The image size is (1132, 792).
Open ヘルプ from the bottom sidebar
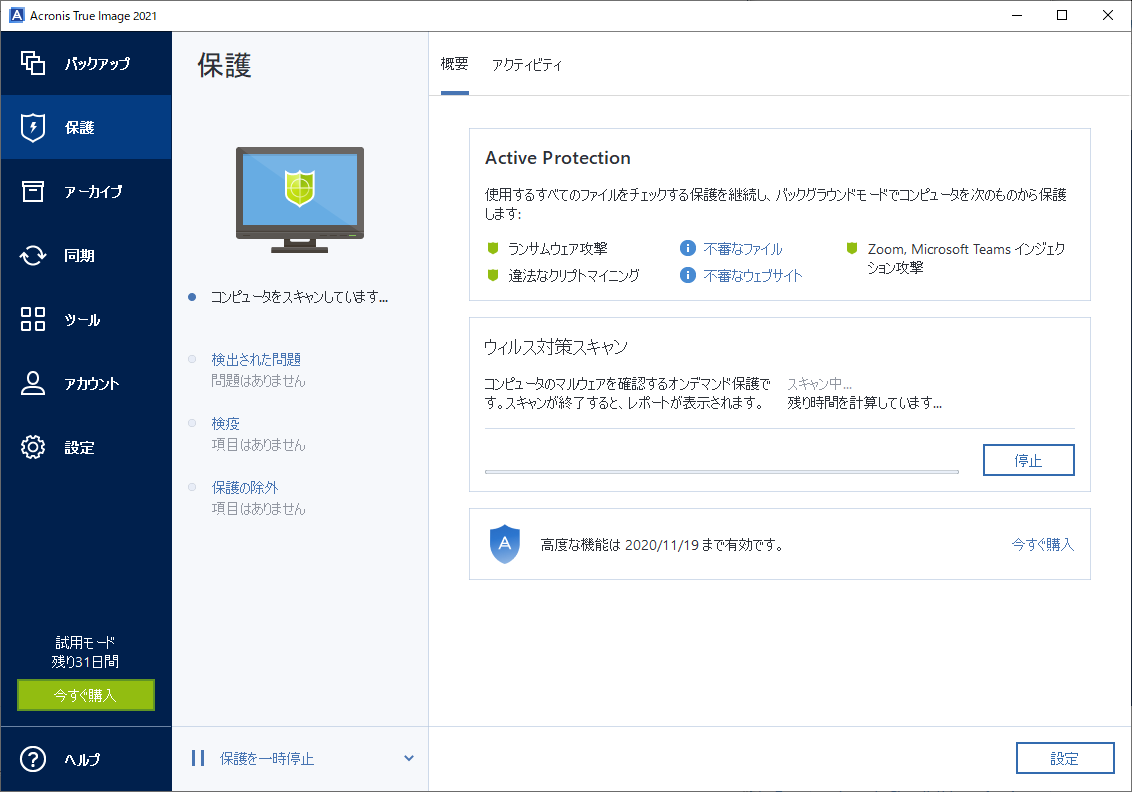tap(60, 760)
